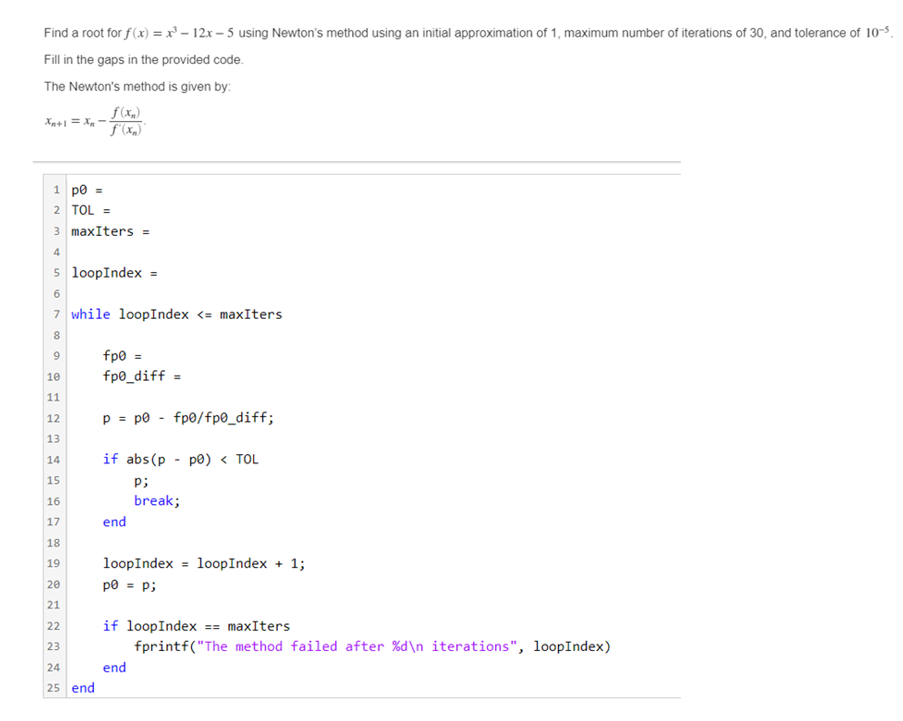Click the end keyword on line 17
Image resolution: width=903 pixels, height=721 pixels.
(x=113, y=521)
